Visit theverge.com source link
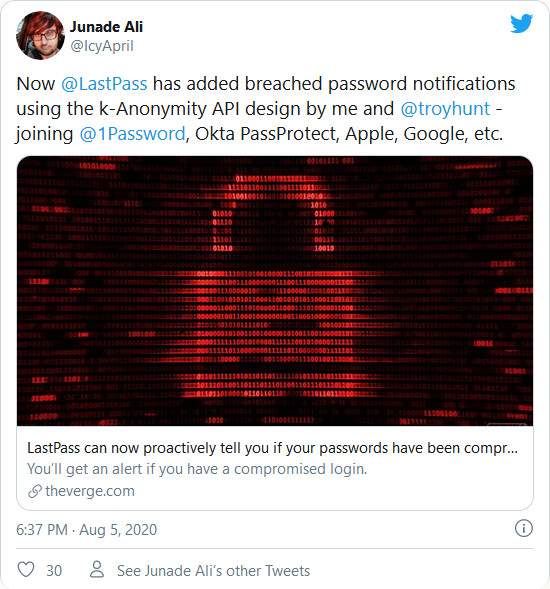This screenshot has width=550, height=589. 90,491
